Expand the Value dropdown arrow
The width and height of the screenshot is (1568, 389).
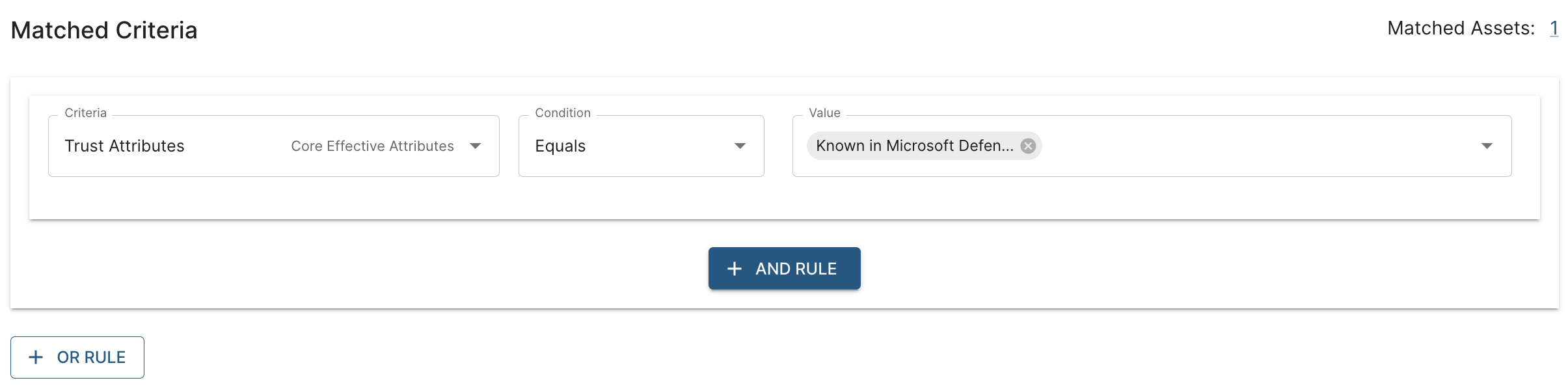pyautogui.click(x=1487, y=146)
